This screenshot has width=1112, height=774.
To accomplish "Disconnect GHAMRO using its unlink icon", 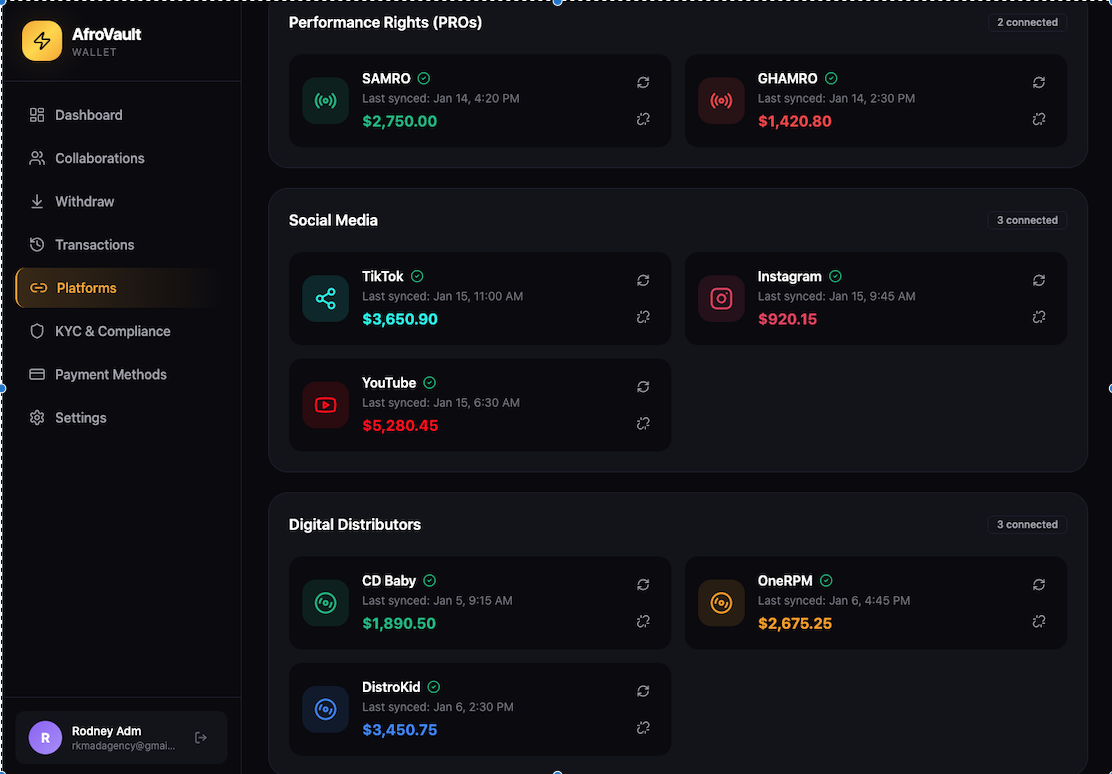I will pos(1039,119).
